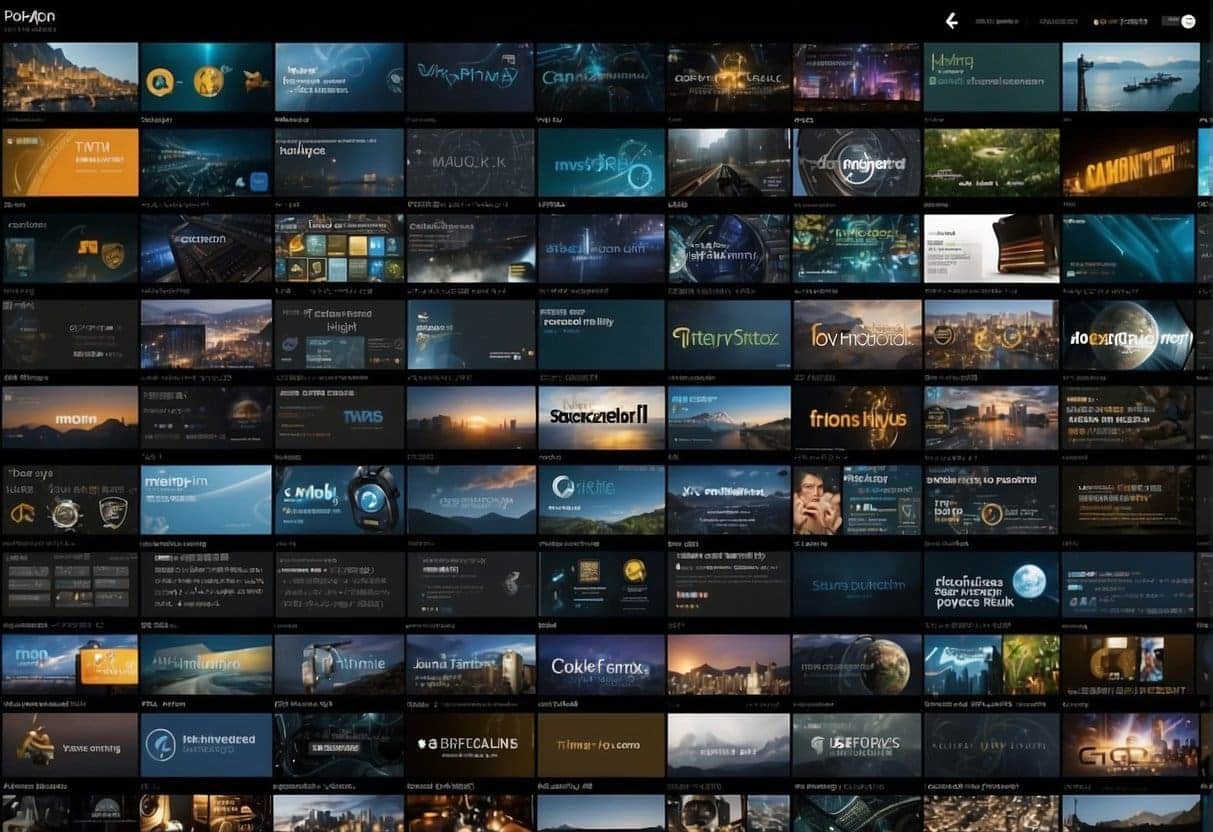The width and height of the screenshot is (1213, 832).
Task: Open the a BRFECALINS thumbnail
Action: [x=470, y=745]
